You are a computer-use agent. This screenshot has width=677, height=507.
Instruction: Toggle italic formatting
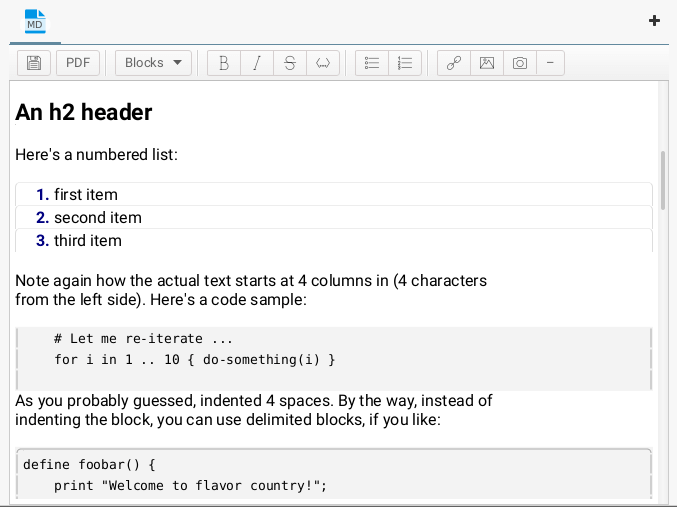257,63
